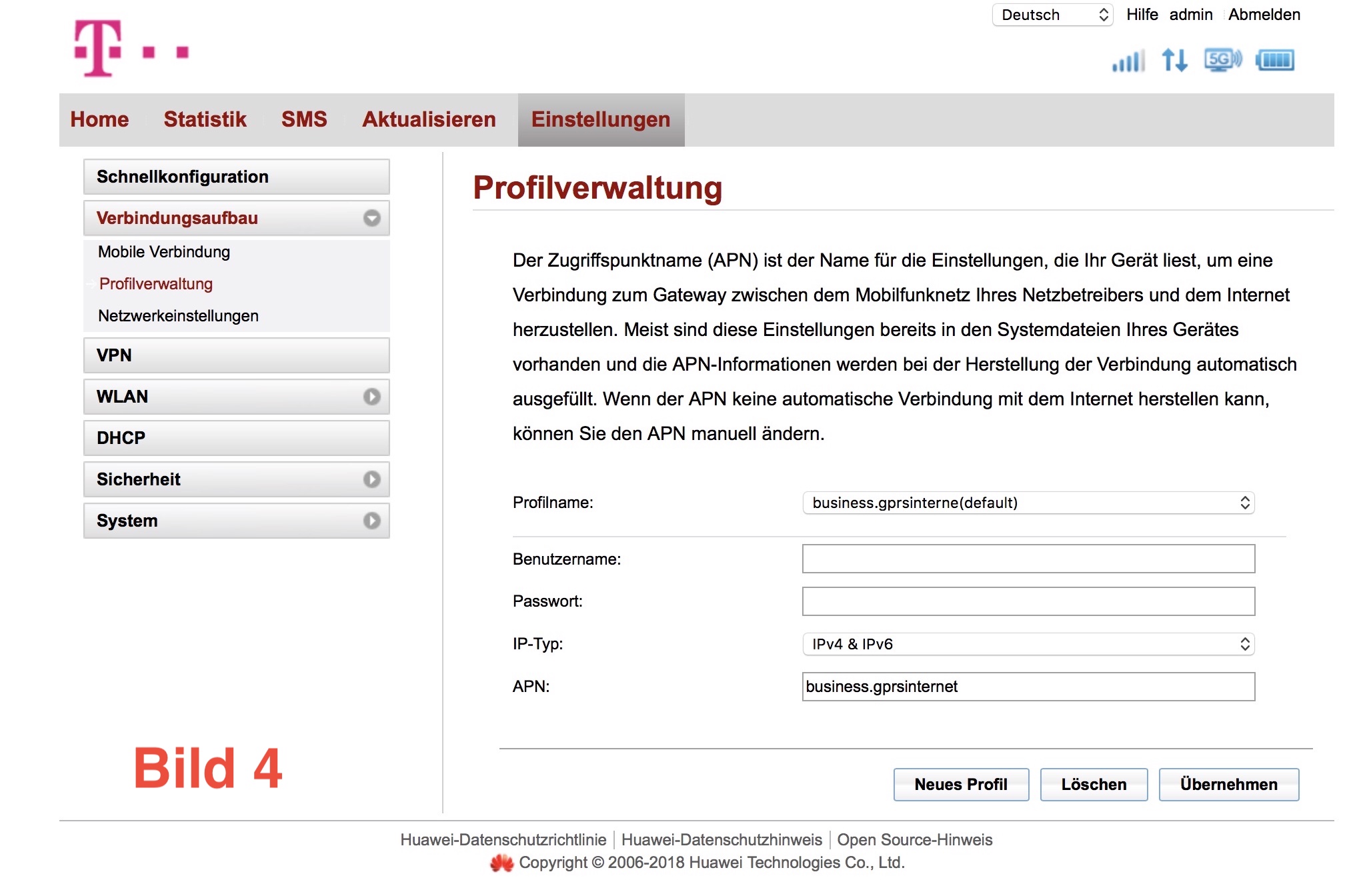Switch to the Statistik tab
Screen dimensions: 1351x896
(x=205, y=119)
